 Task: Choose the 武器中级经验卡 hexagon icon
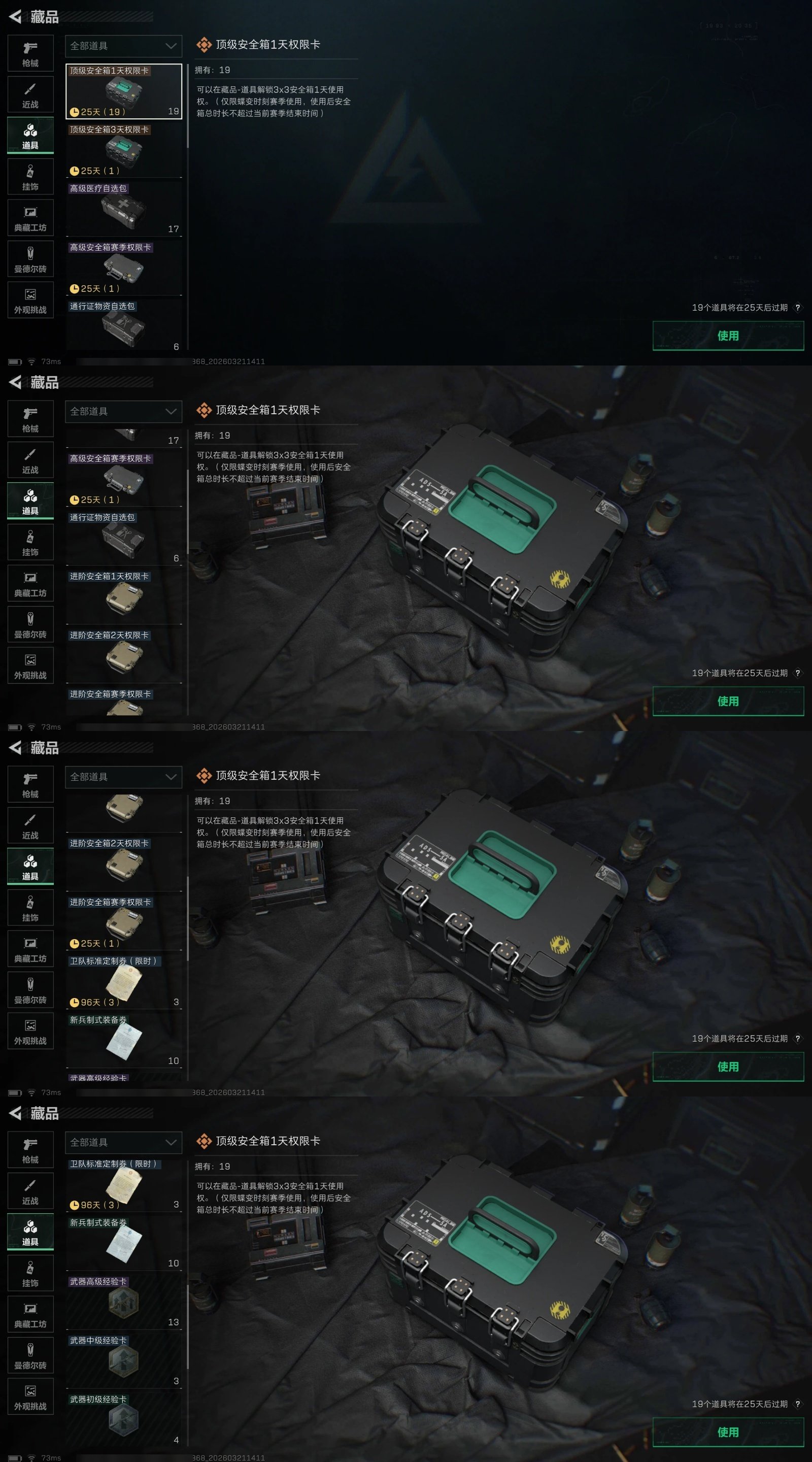124,1361
